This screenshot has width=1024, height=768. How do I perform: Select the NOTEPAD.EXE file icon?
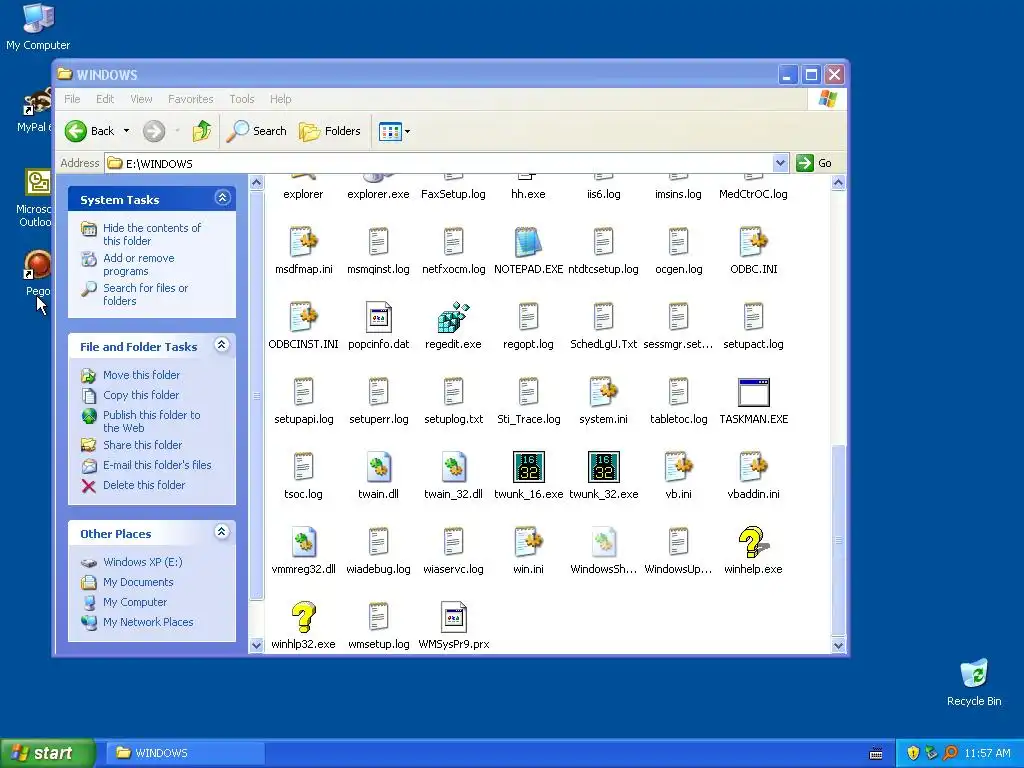(x=528, y=242)
